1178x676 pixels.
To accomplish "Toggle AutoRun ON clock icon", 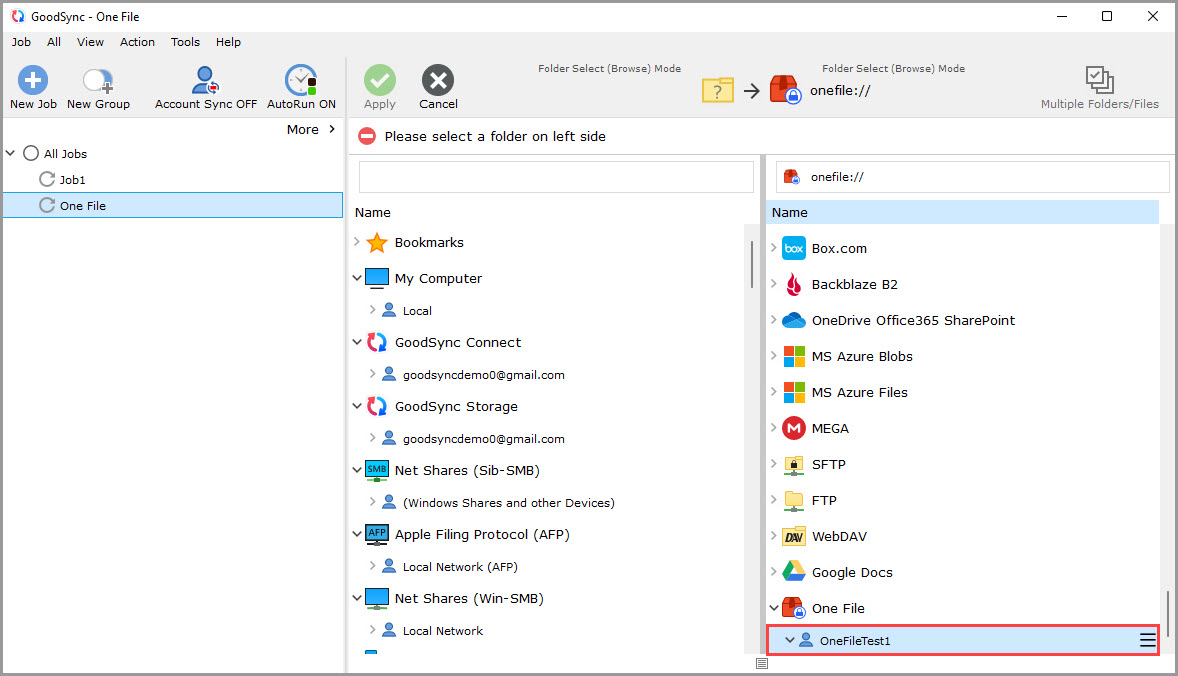I will click(x=301, y=80).
